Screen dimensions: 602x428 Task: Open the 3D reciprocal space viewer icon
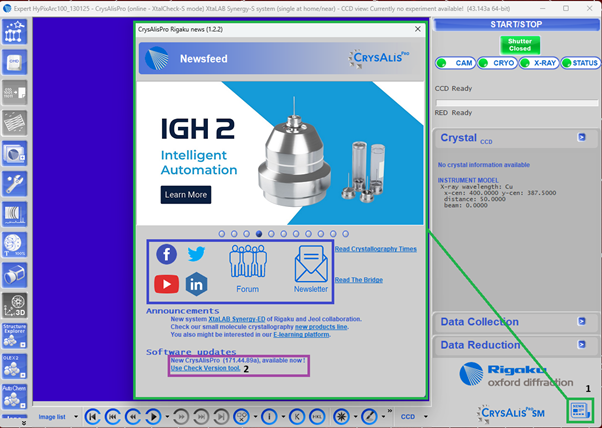15,306
